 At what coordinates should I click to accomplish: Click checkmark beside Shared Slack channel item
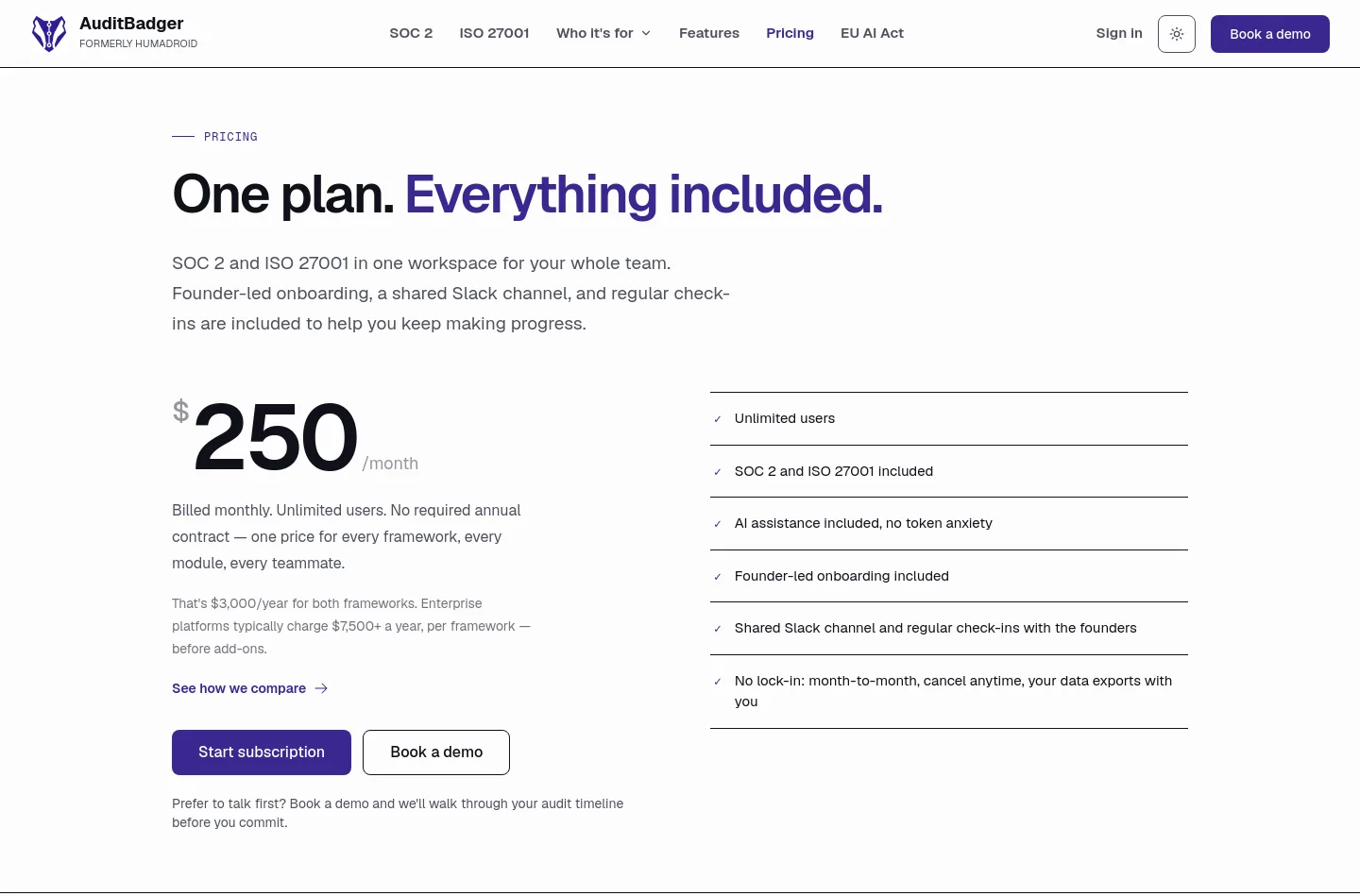[x=718, y=629]
